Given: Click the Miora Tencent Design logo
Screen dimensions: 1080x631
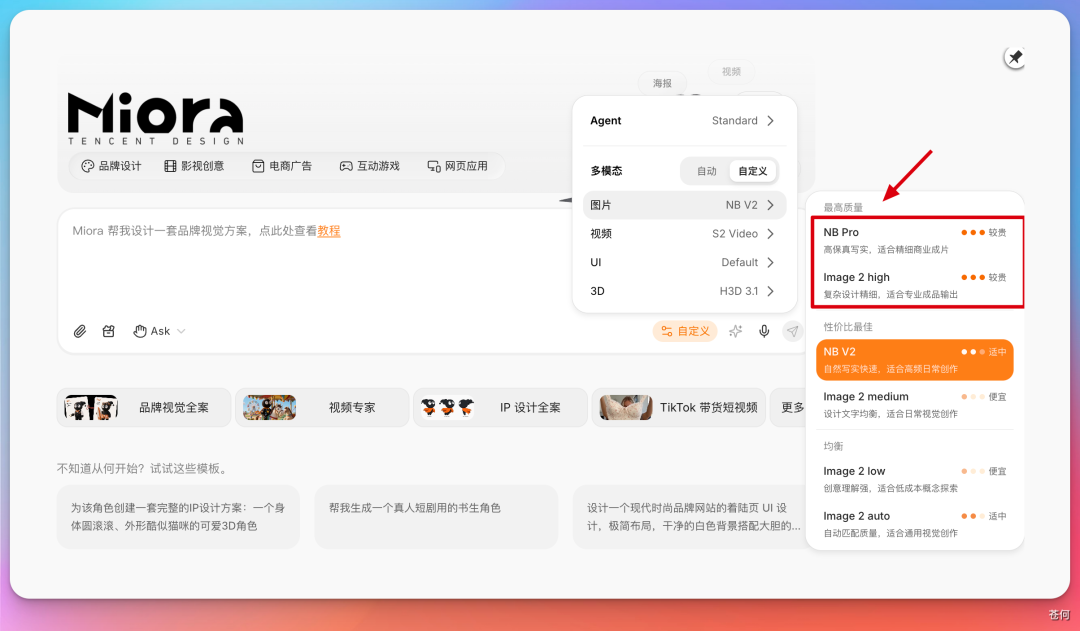Looking at the screenshot, I should pyautogui.click(x=156, y=119).
